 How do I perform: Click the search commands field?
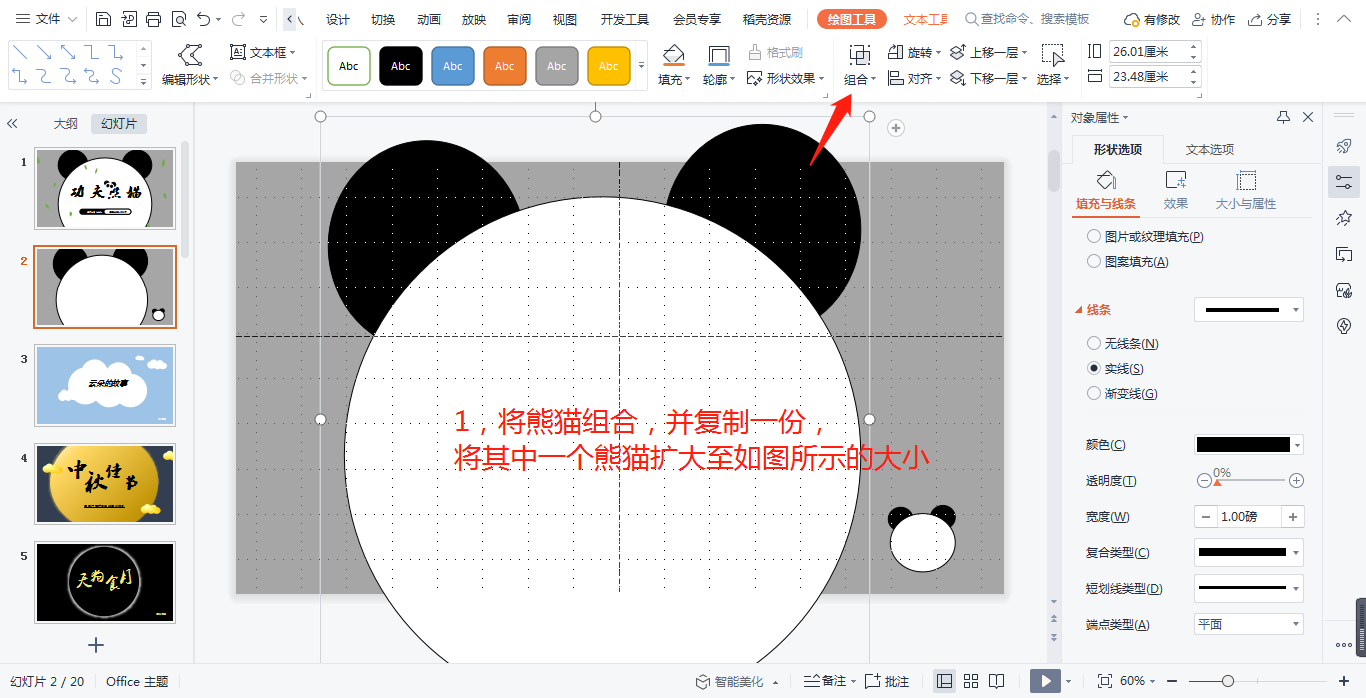point(1028,19)
